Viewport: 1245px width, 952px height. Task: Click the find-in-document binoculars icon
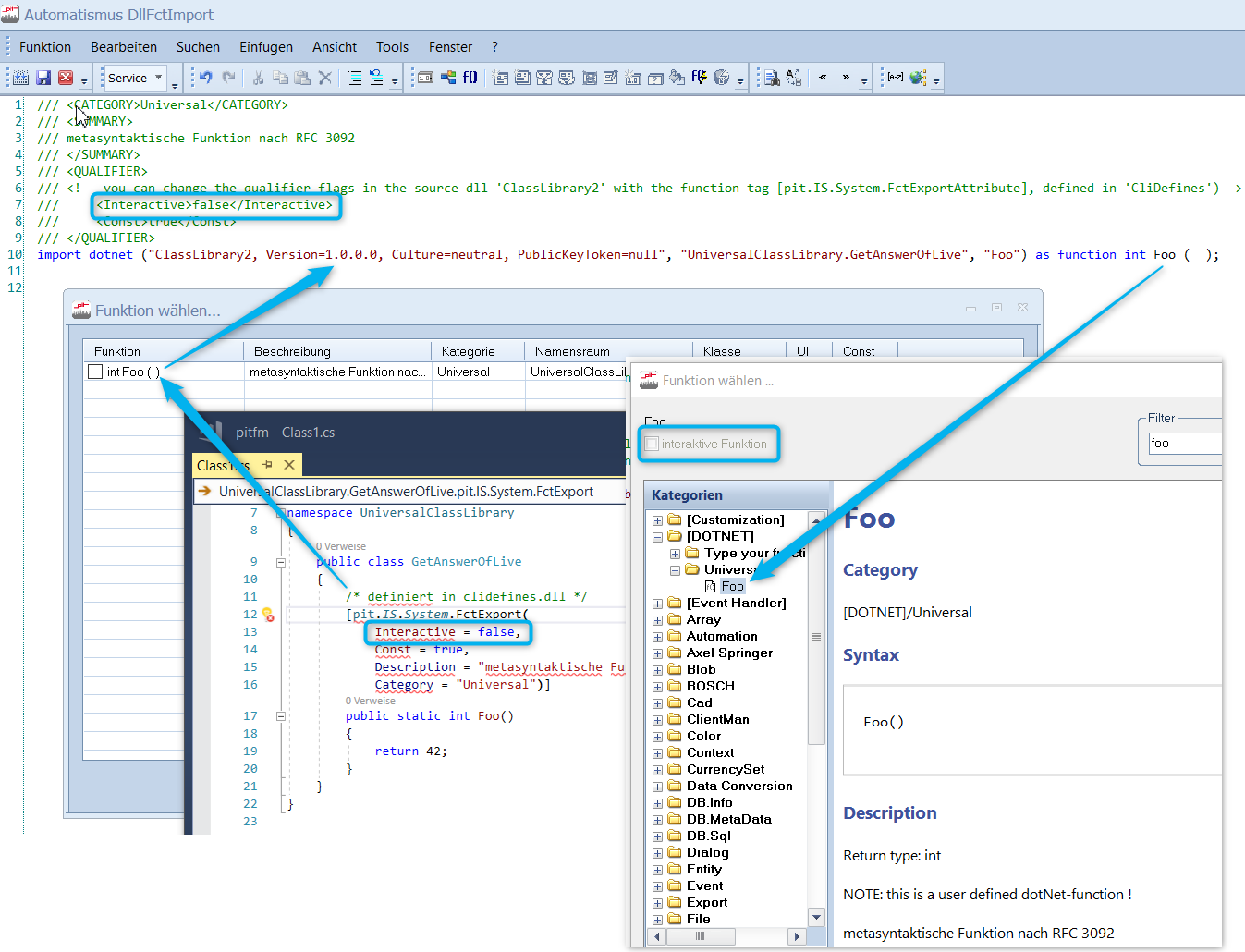(772, 78)
